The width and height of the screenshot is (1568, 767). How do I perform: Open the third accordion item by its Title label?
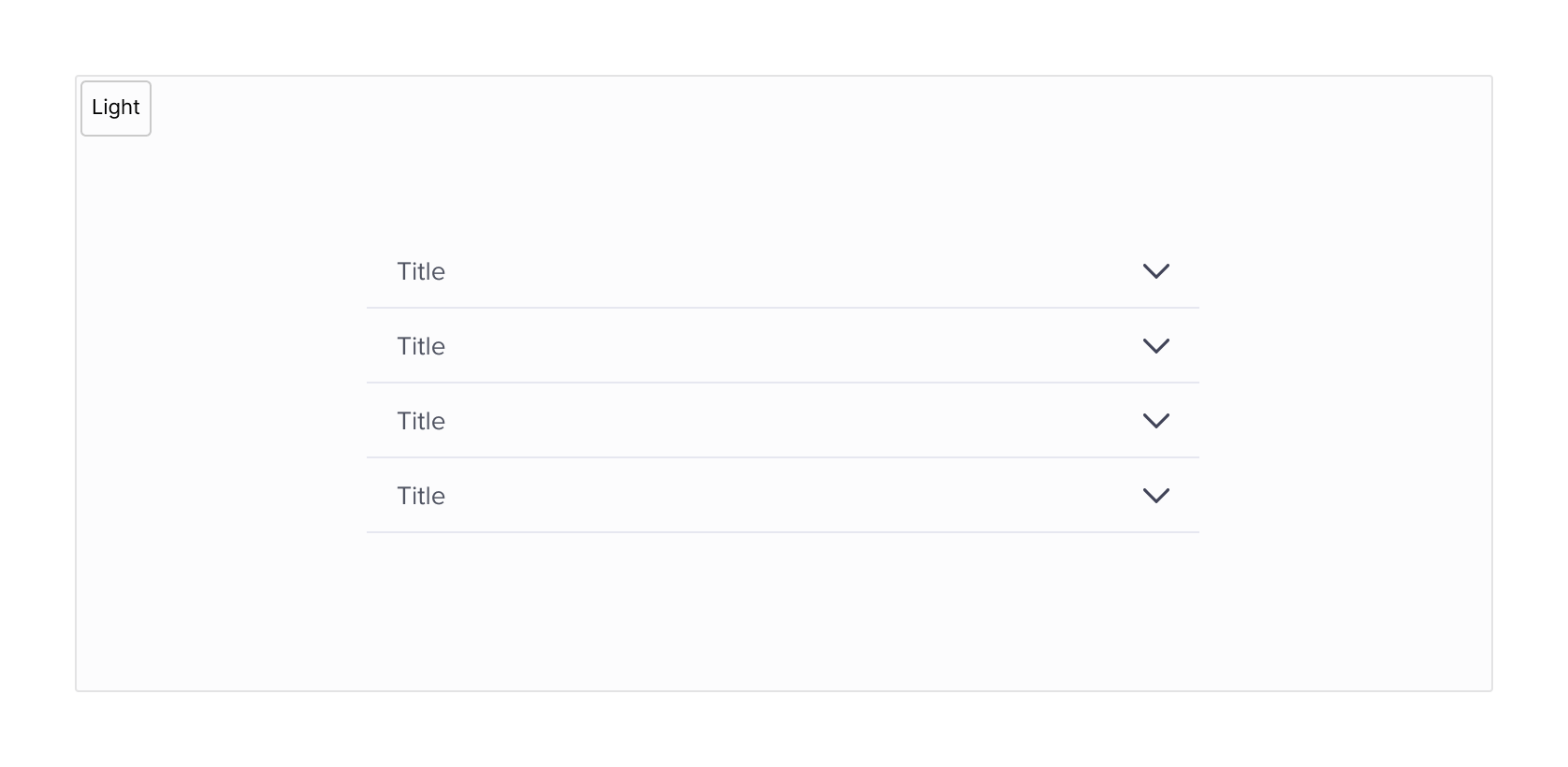pyautogui.click(x=421, y=421)
